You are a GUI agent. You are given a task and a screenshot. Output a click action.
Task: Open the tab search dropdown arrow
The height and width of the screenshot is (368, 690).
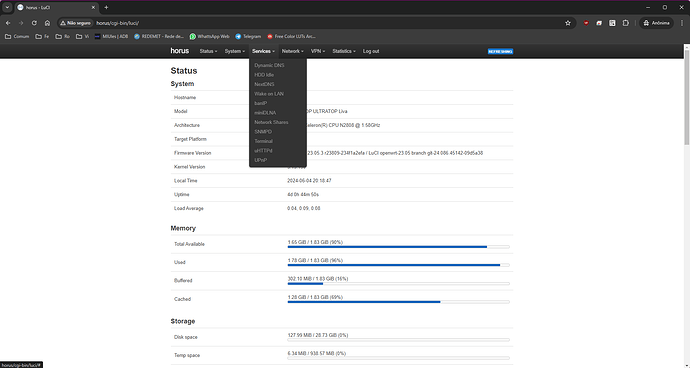(x=7, y=7)
